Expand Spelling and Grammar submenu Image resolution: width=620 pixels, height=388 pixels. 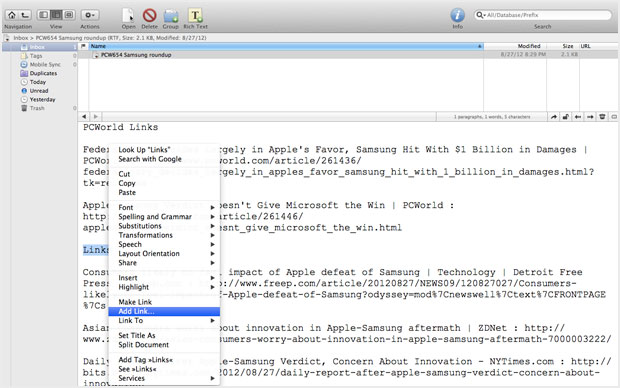pyautogui.click(x=164, y=217)
